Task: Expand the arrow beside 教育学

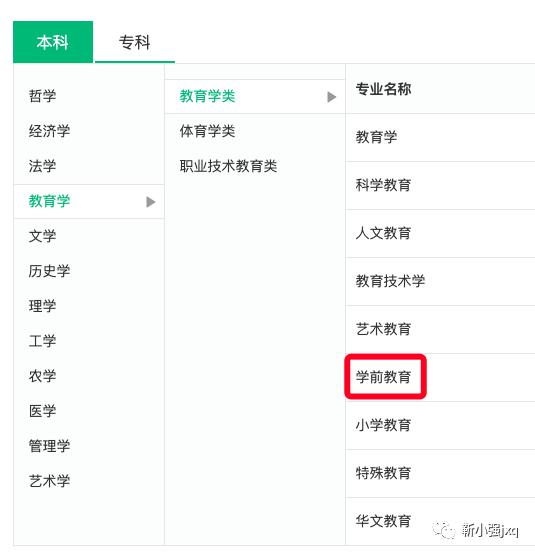Action: (x=151, y=202)
